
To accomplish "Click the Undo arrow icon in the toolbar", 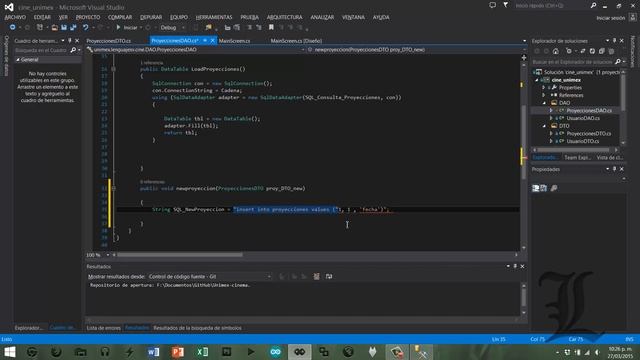I will pyautogui.click(x=85, y=27).
